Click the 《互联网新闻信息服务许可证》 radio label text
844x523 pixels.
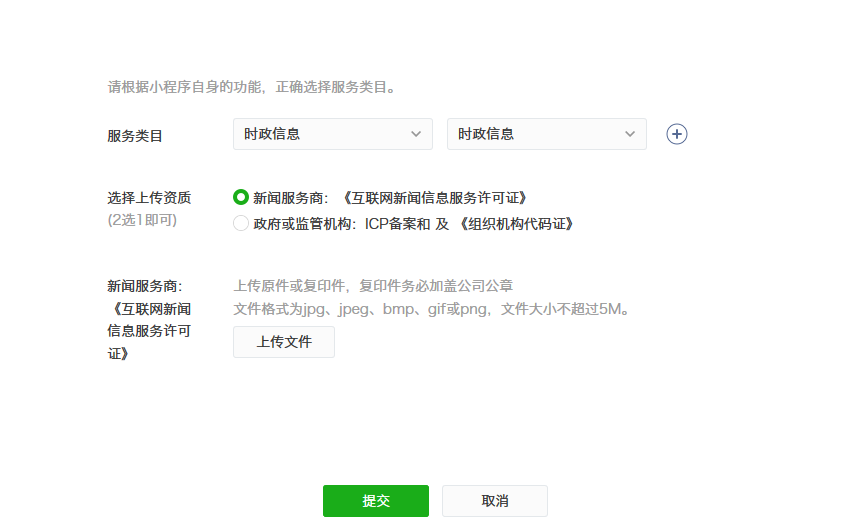pos(434,198)
